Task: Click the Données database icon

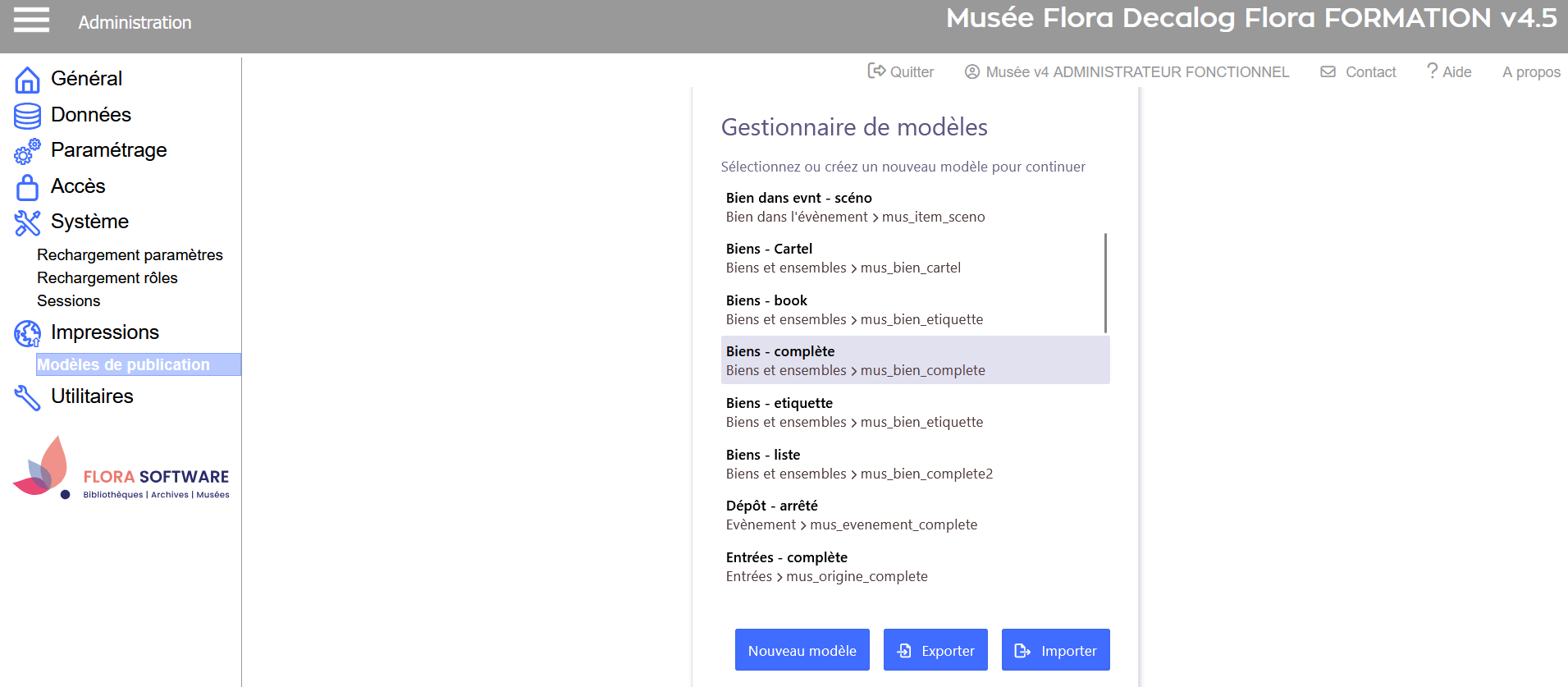Action: [27, 116]
